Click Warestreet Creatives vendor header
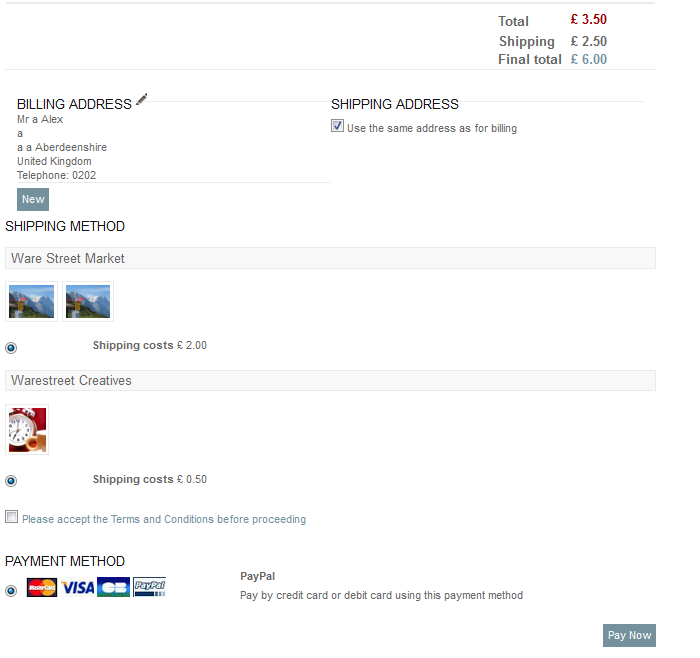Screen dimensions: 700x658 pos(330,380)
